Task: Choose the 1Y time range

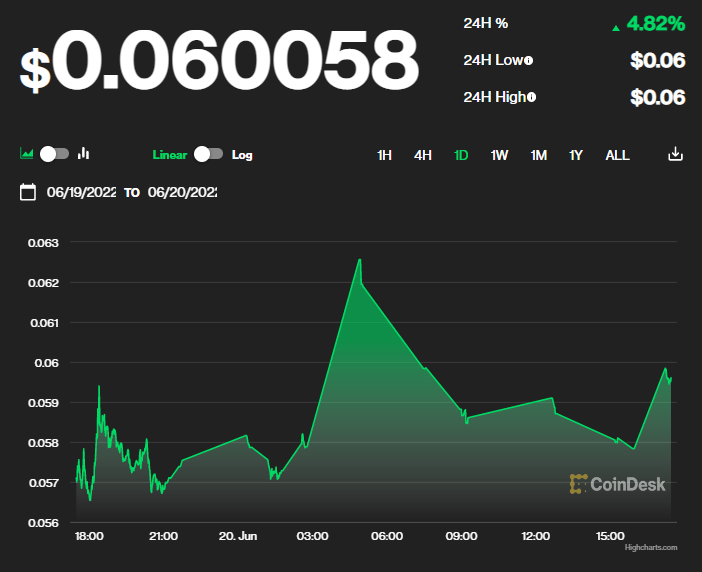Action: pyautogui.click(x=576, y=155)
